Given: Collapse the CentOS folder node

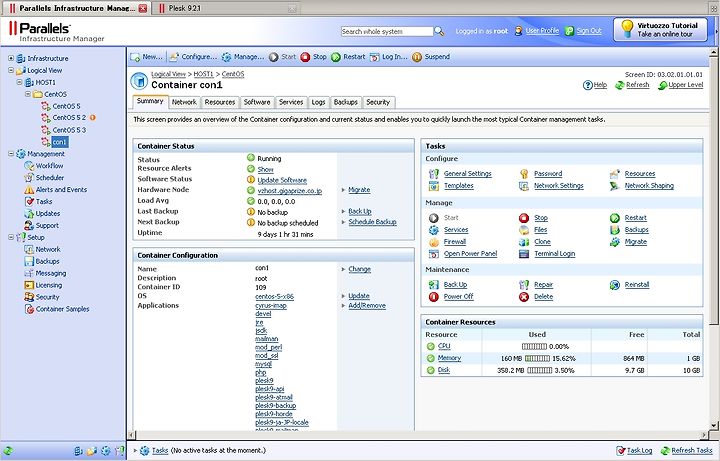Looking at the screenshot, I should pos(28,94).
